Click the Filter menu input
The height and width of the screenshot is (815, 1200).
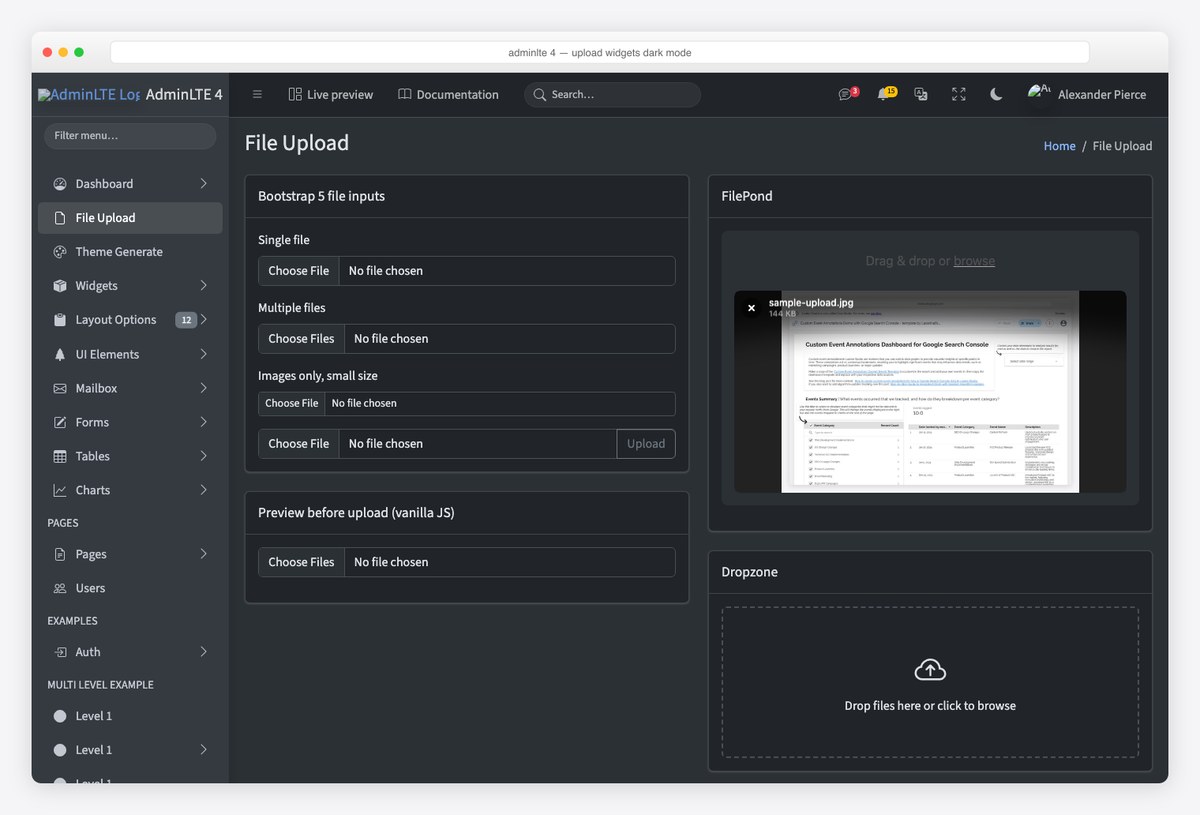130,135
